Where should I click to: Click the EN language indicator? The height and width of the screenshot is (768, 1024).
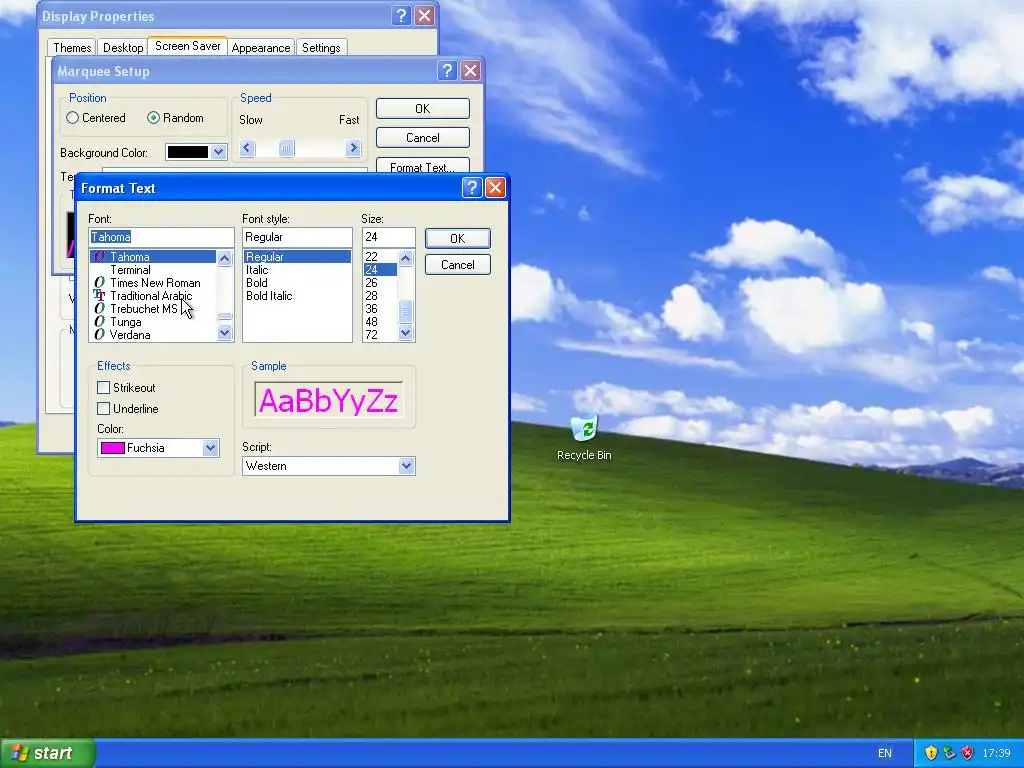[x=884, y=753]
